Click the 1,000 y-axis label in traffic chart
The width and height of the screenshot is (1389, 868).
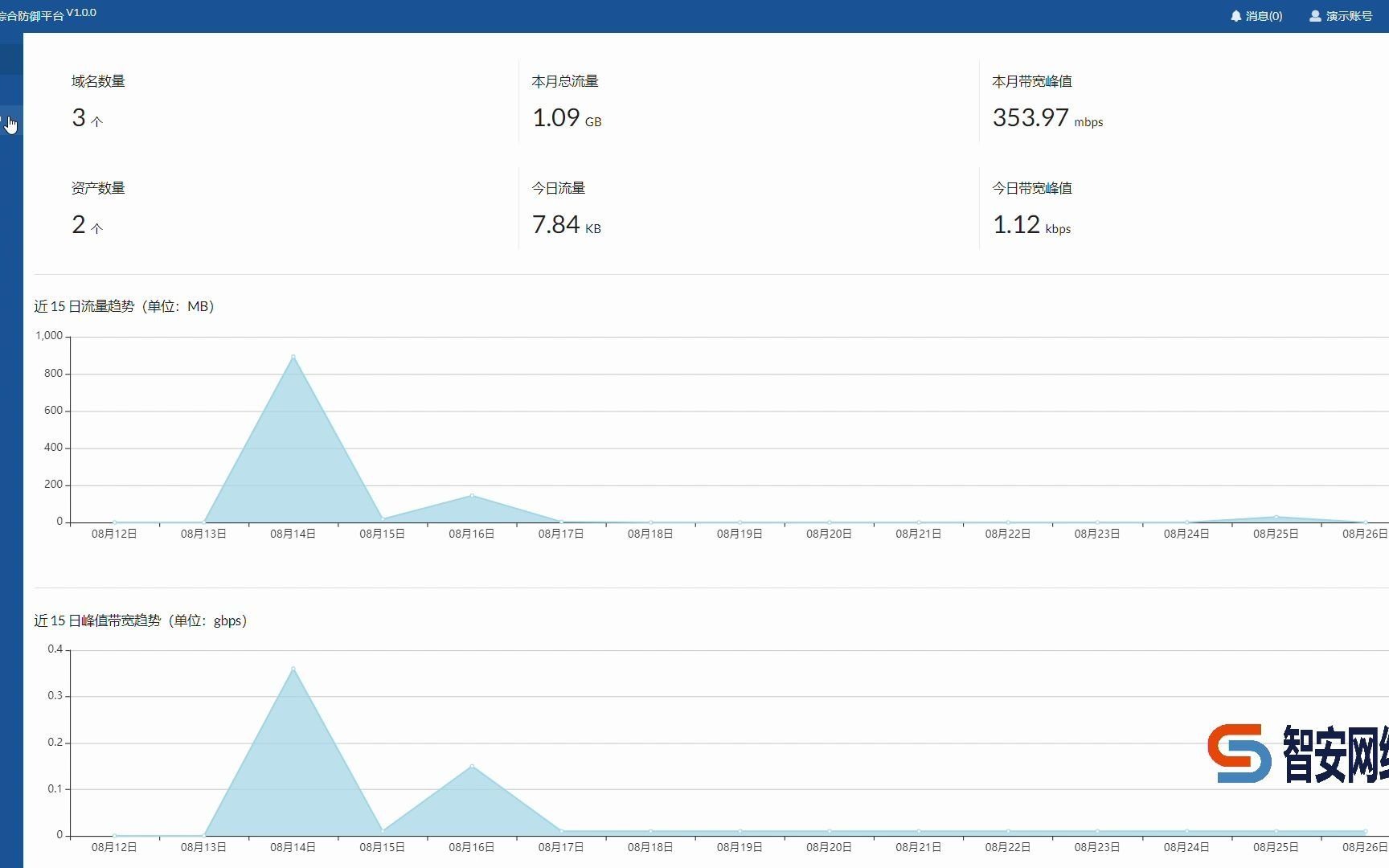click(49, 336)
